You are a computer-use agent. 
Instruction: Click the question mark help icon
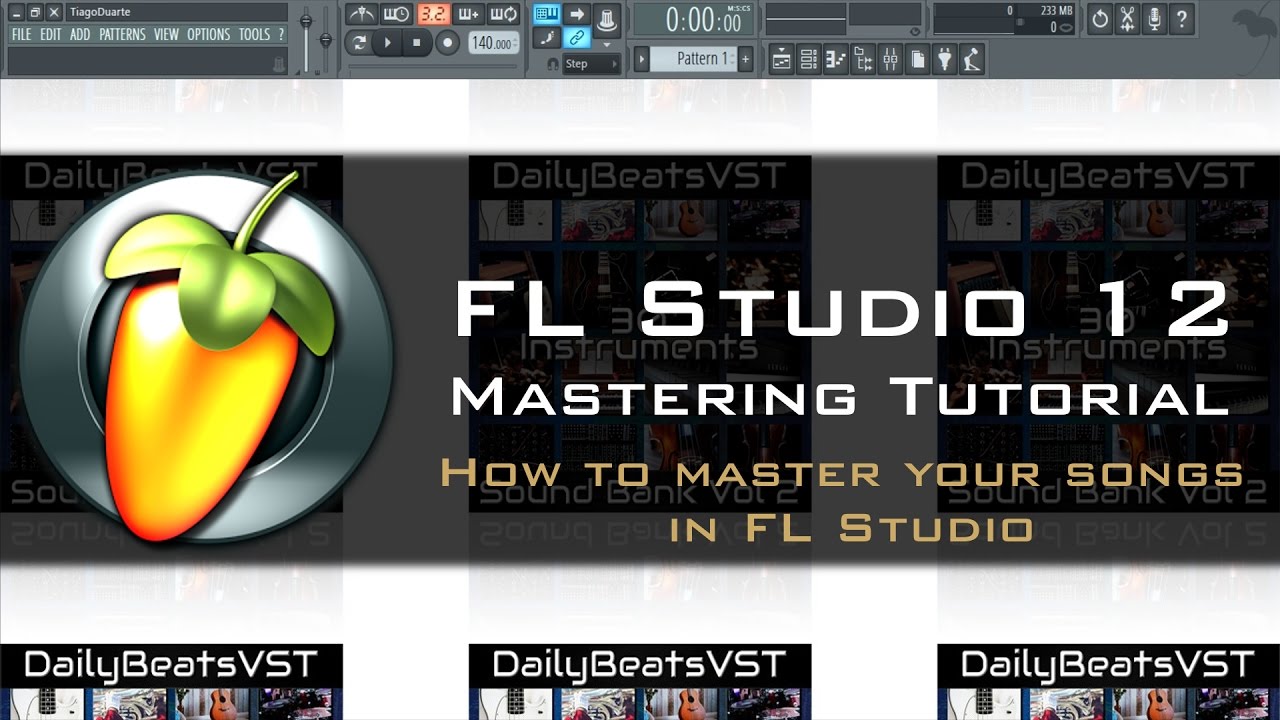coord(1183,19)
